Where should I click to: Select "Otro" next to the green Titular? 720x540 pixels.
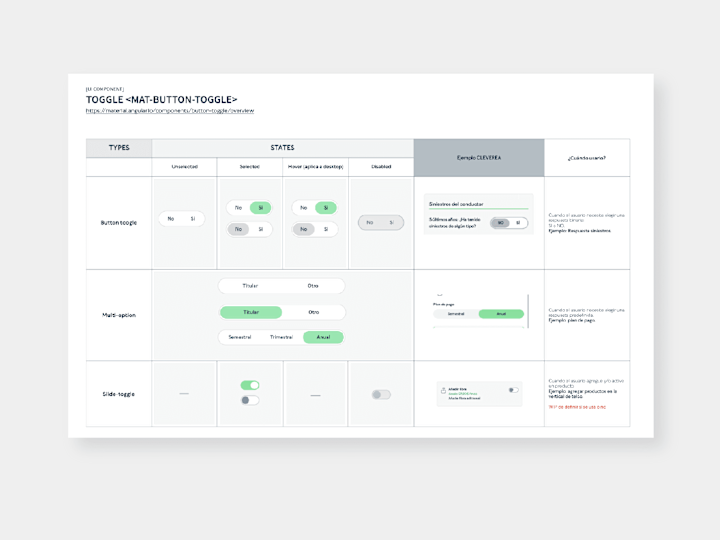click(314, 312)
